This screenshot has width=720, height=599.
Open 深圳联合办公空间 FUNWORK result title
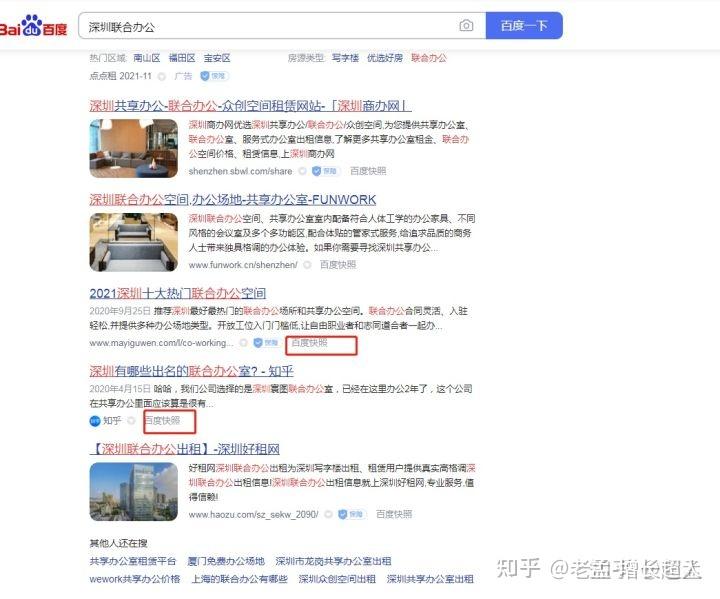[x=233, y=200]
